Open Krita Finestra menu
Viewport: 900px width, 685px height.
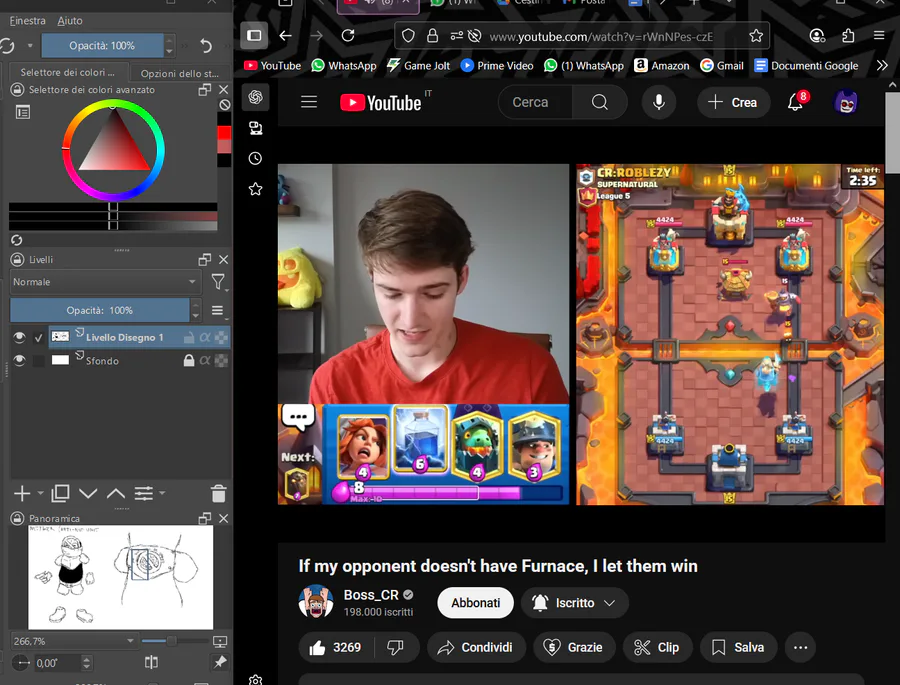[x=28, y=21]
